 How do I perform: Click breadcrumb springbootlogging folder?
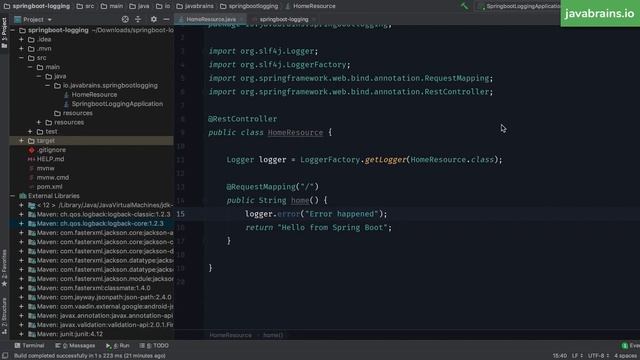249,6
